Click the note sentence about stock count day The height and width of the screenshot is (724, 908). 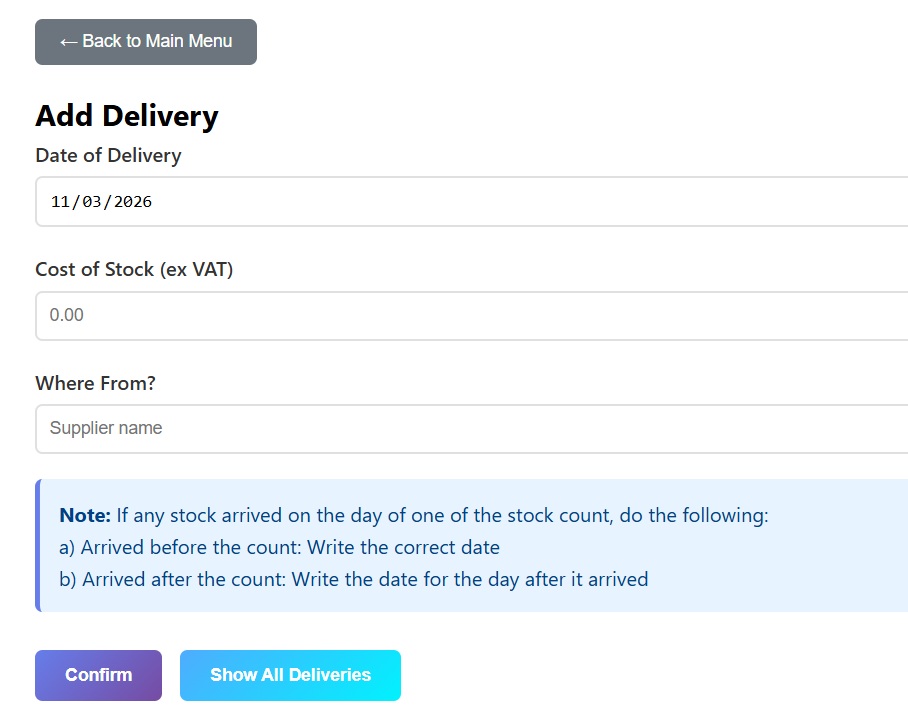click(442, 516)
